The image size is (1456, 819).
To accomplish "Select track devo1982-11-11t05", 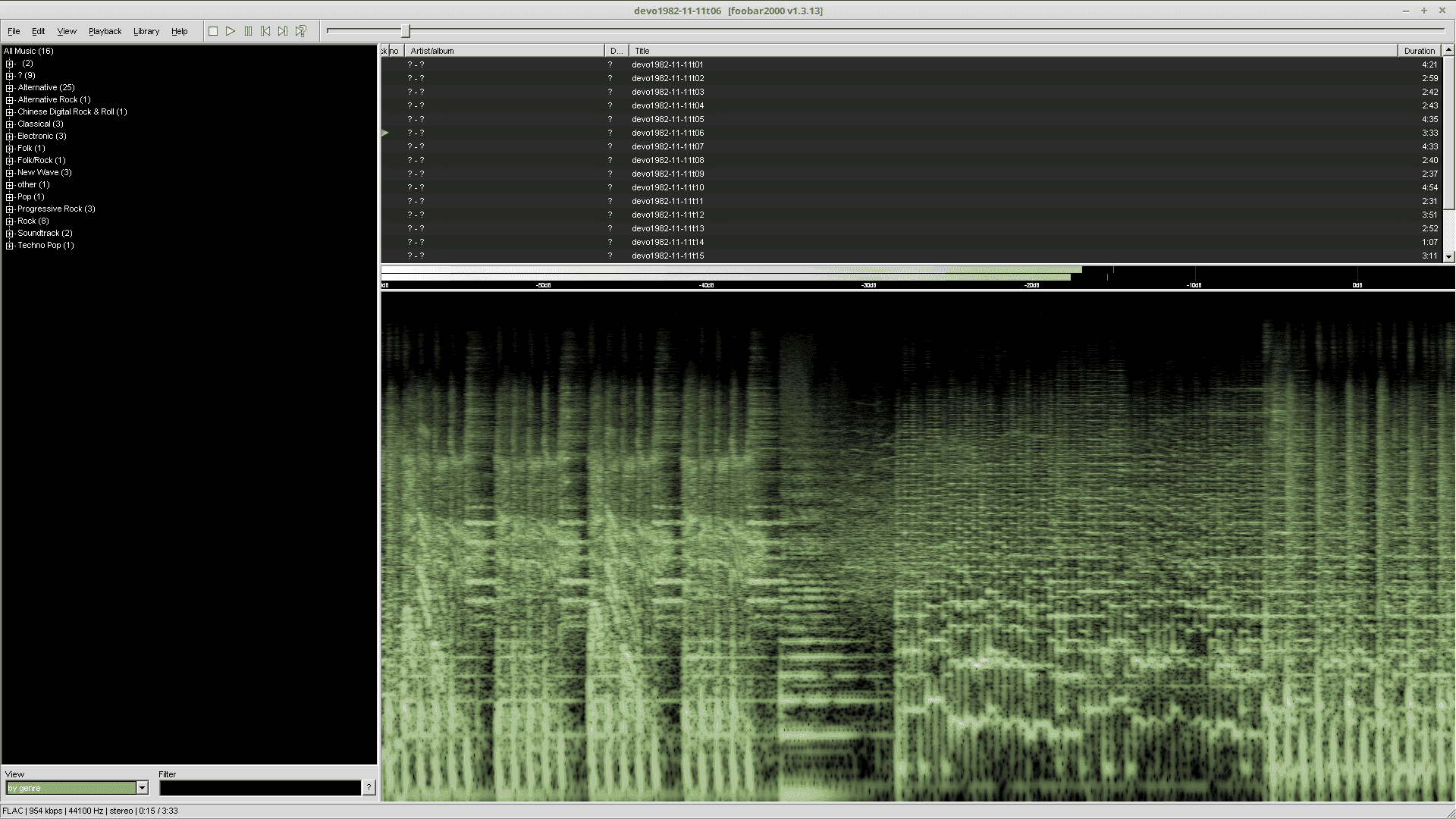I will coord(911,119).
